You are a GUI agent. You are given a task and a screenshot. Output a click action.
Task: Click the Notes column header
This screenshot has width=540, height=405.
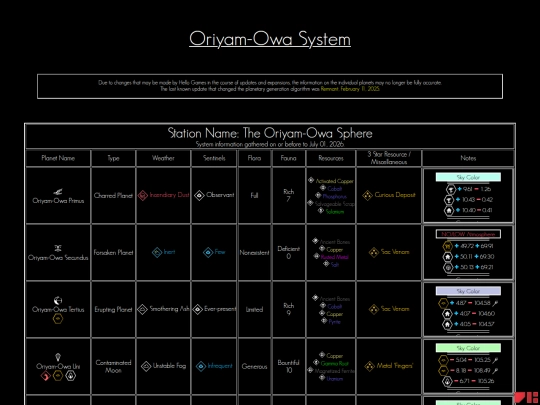click(x=468, y=158)
